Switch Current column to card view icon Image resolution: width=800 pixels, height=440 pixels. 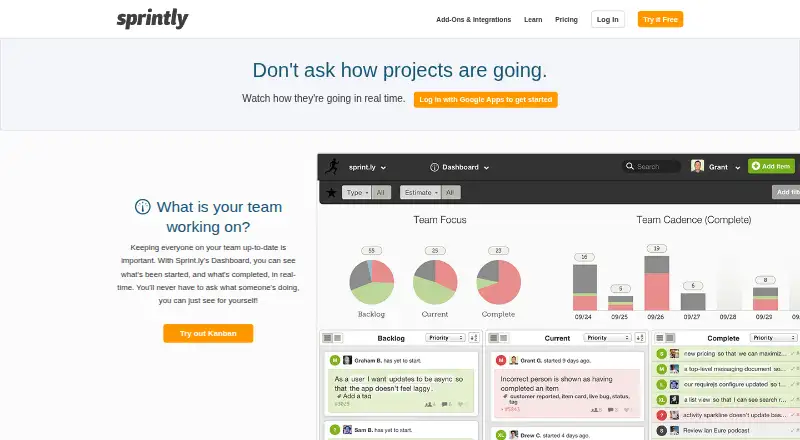click(504, 338)
